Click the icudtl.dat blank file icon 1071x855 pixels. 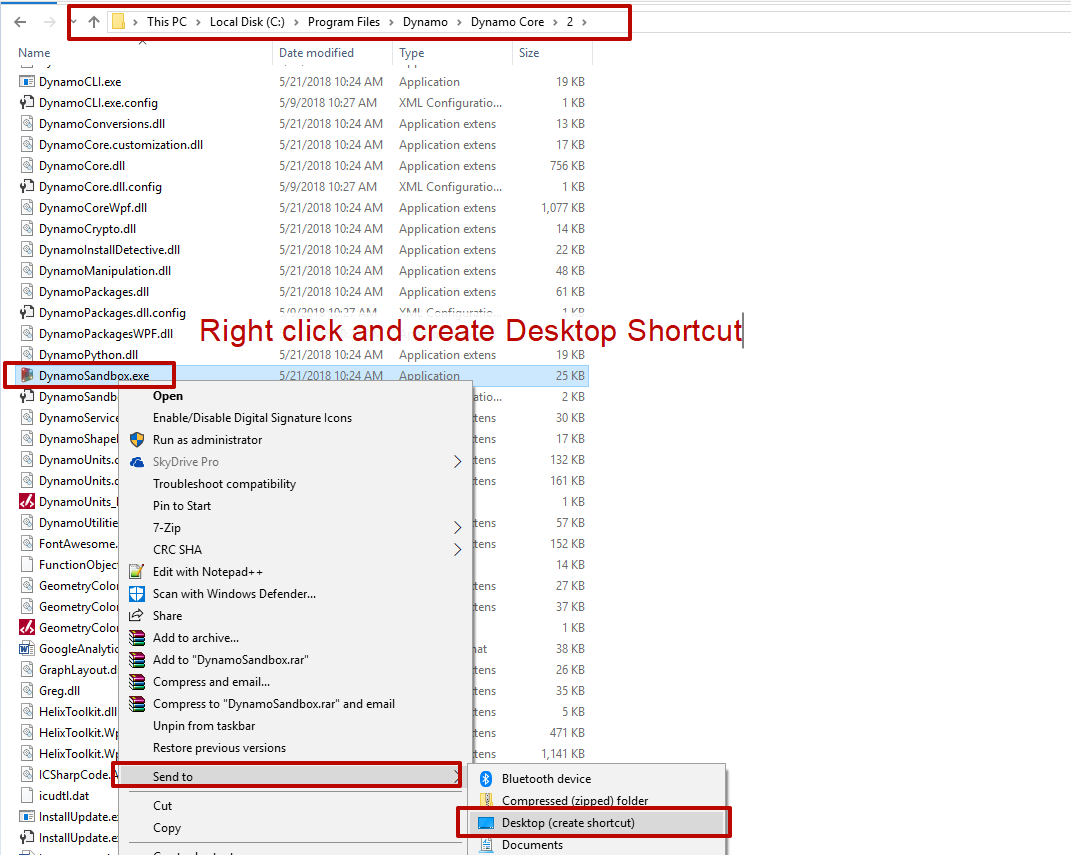tap(27, 796)
